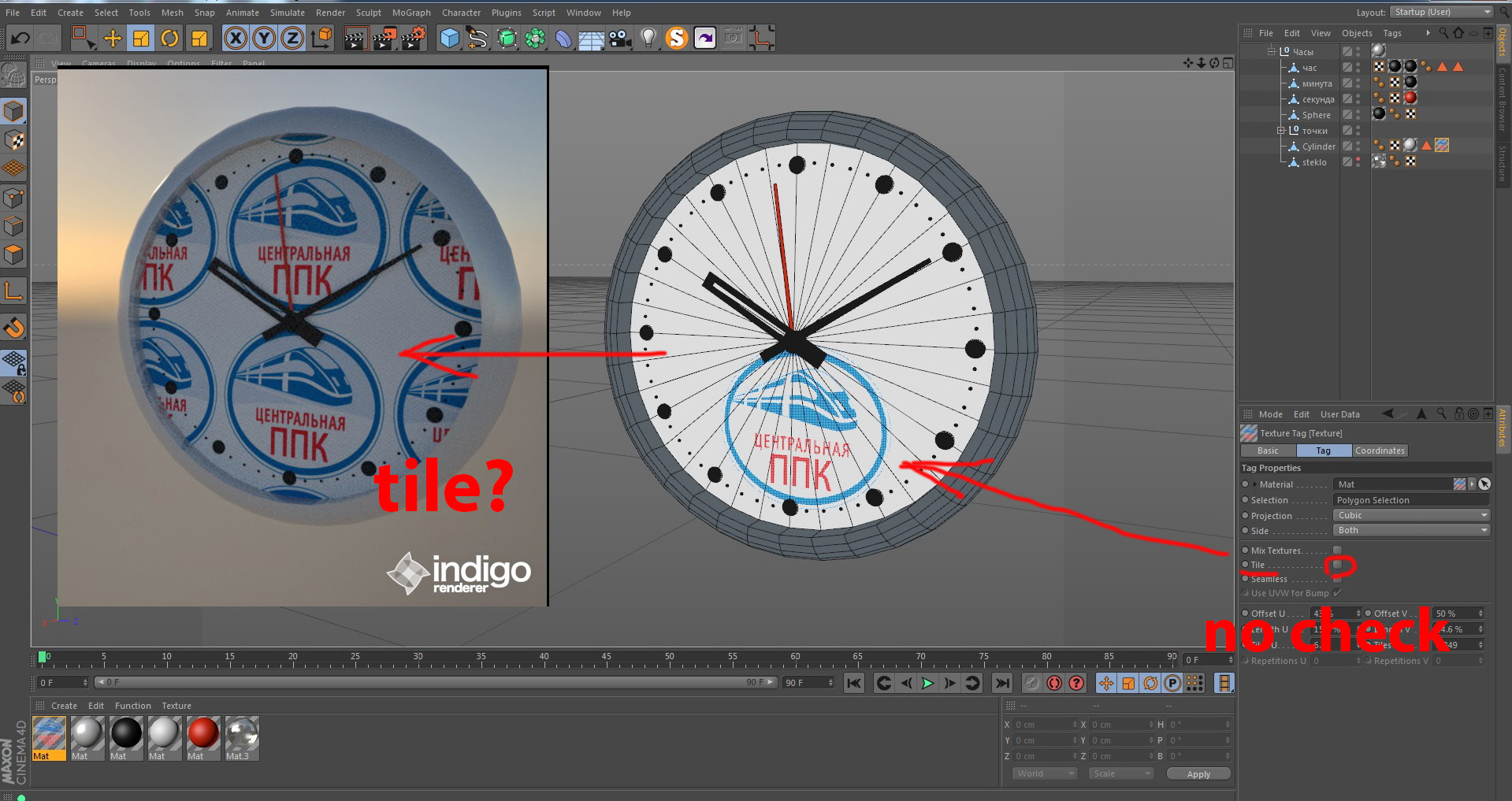Toggle Y axis lock
The width and height of the screenshot is (1512, 801).
264,38
